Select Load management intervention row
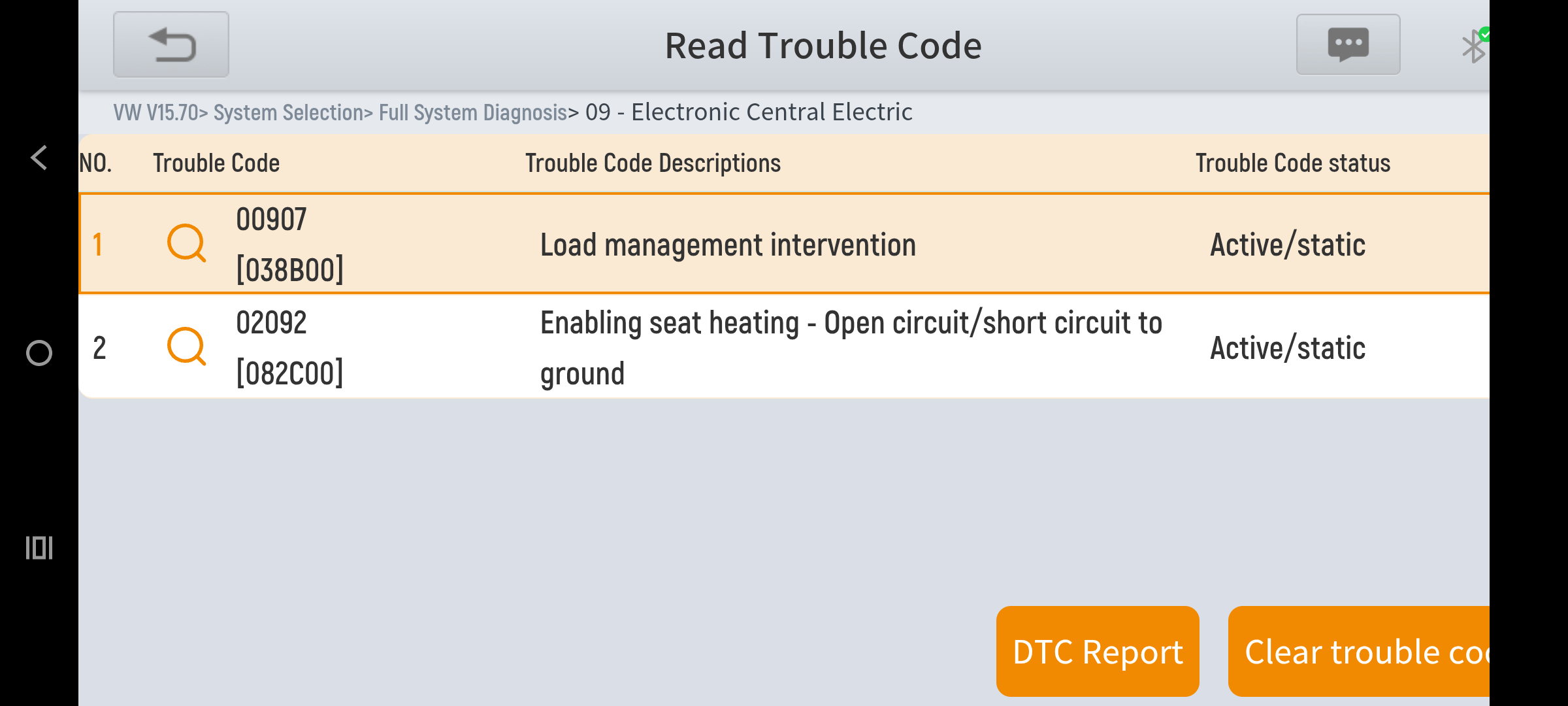The width and height of the screenshot is (1568, 706). click(x=728, y=245)
